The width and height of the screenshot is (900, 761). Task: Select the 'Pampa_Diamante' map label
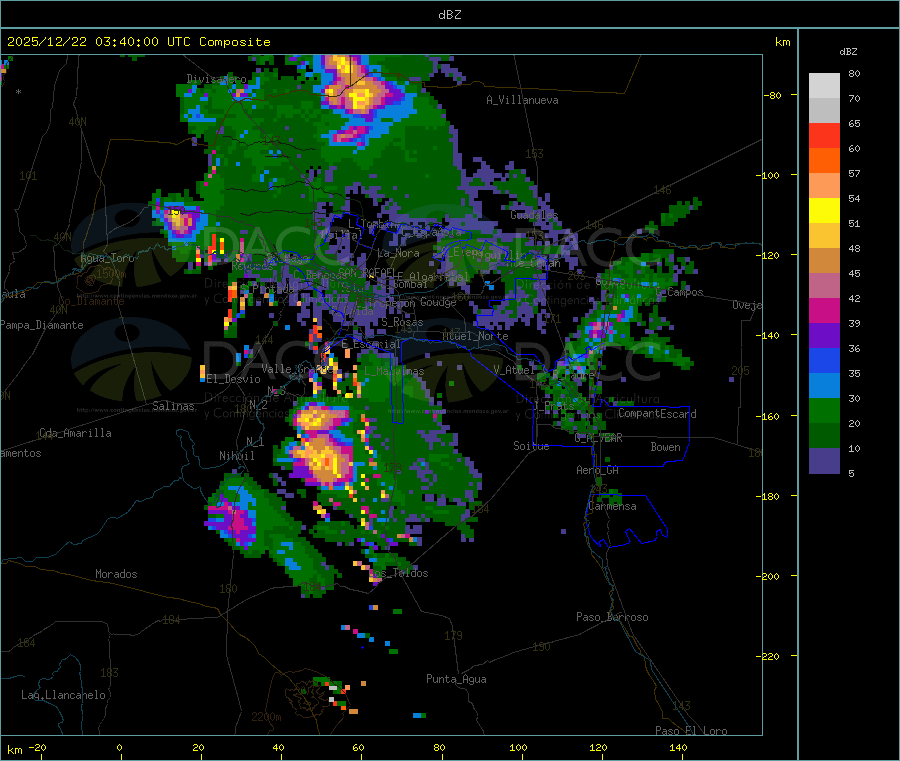click(41, 325)
